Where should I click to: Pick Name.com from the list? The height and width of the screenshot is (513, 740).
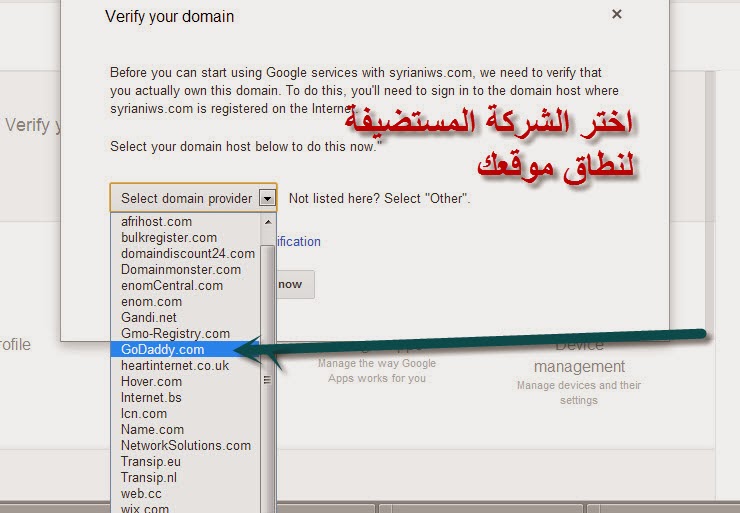coord(185,430)
